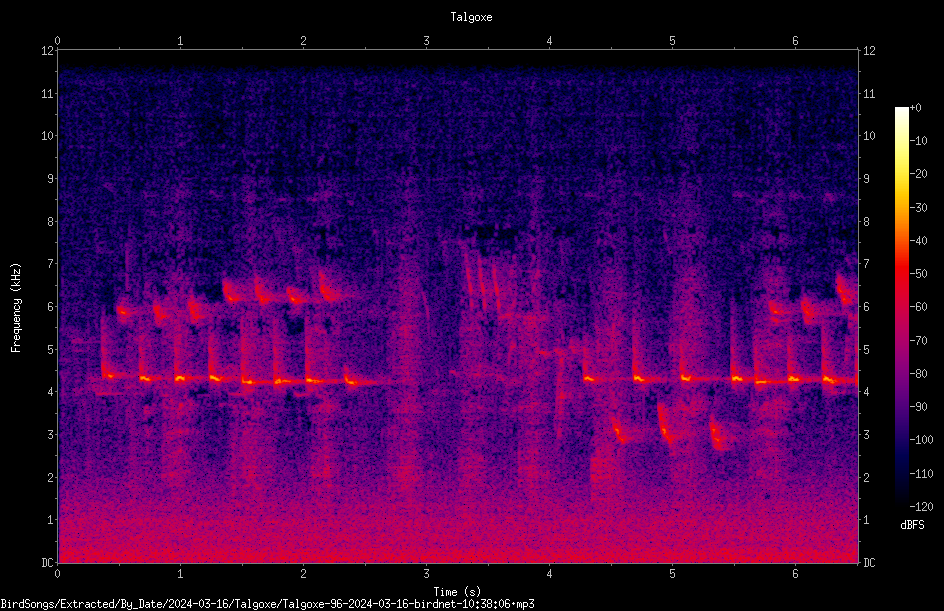Click the dBFS label under the color scale

click(912, 526)
